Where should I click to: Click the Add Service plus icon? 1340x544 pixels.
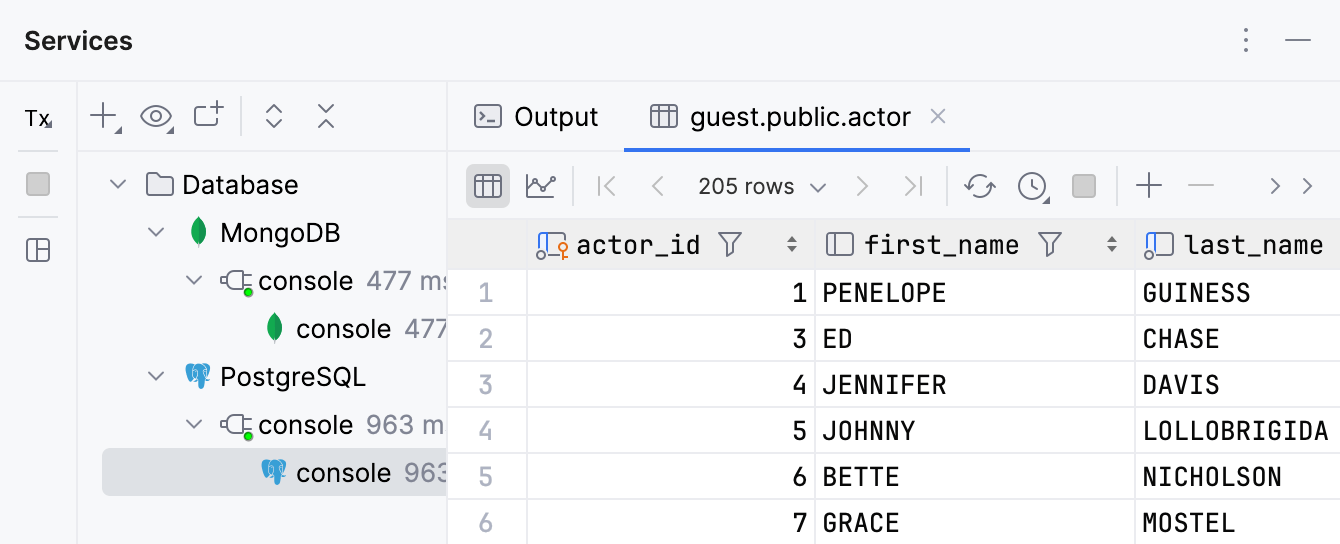pyautogui.click(x=103, y=116)
